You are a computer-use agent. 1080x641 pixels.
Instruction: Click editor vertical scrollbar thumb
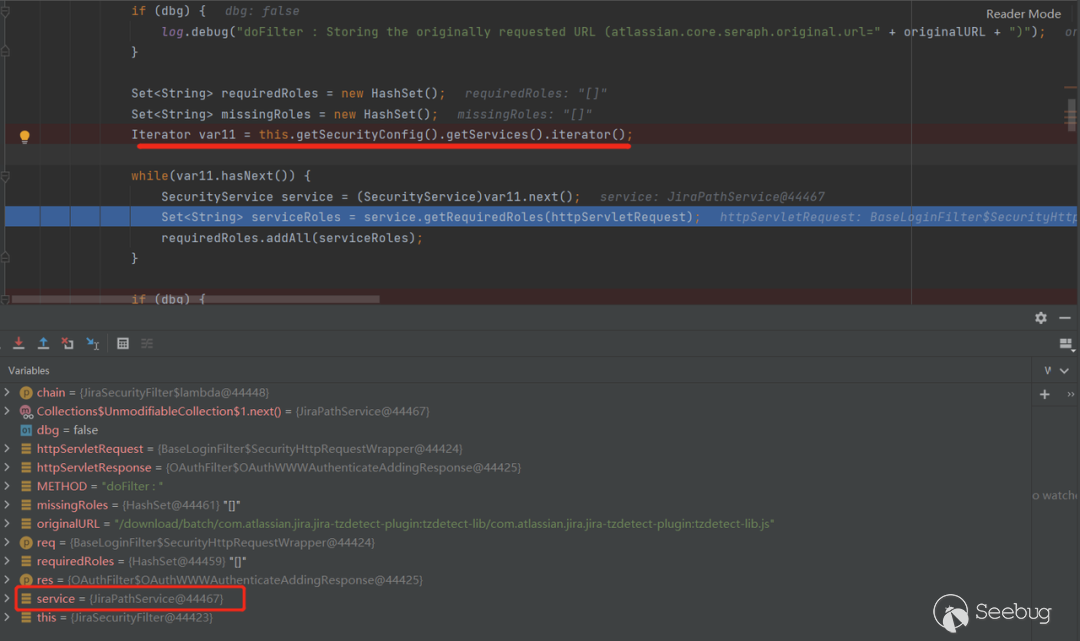[x=1071, y=114]
